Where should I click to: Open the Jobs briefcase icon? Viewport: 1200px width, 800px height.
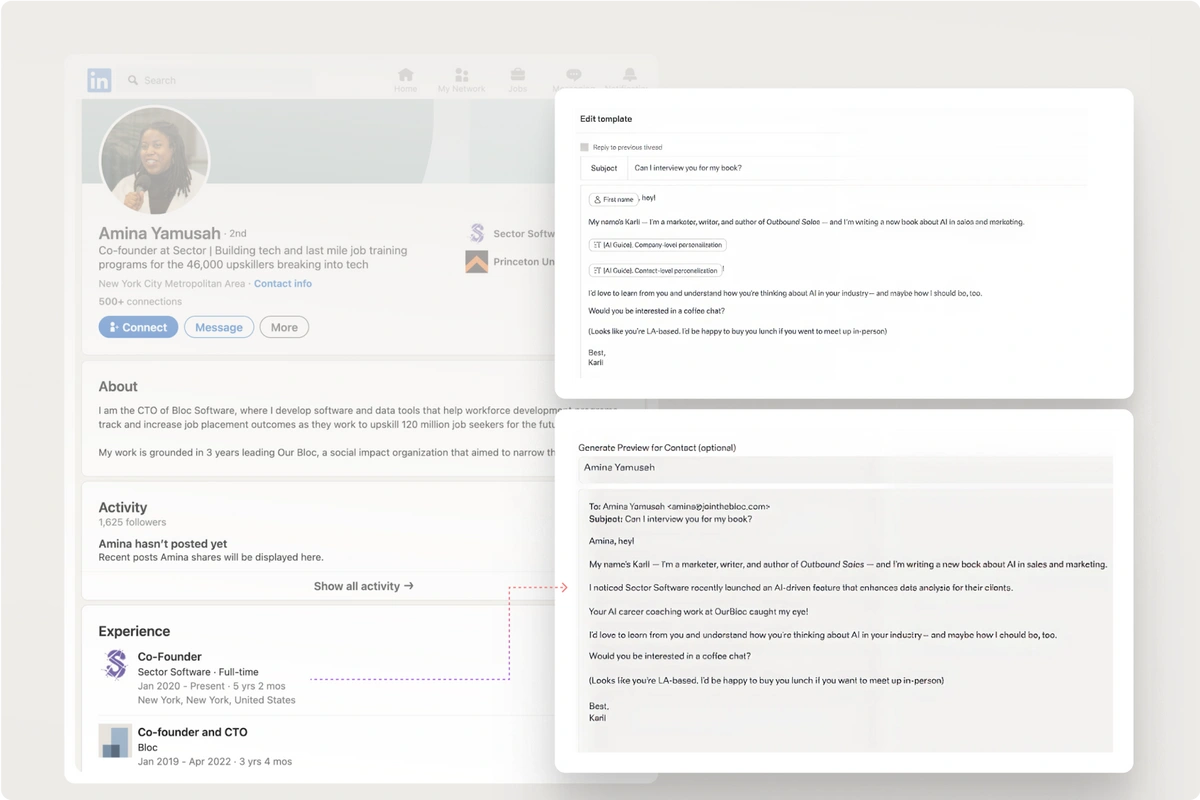coord(517,75)
